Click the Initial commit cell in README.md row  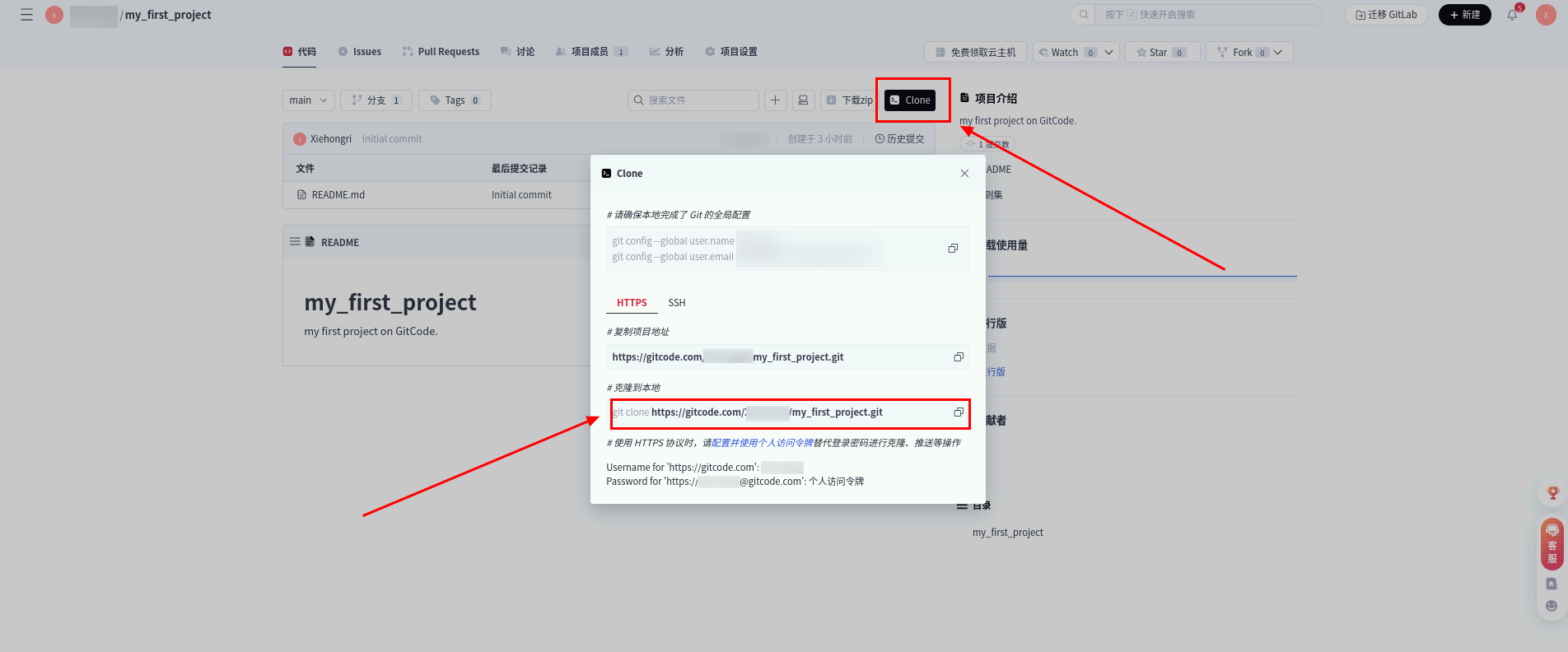coord(521,195)
